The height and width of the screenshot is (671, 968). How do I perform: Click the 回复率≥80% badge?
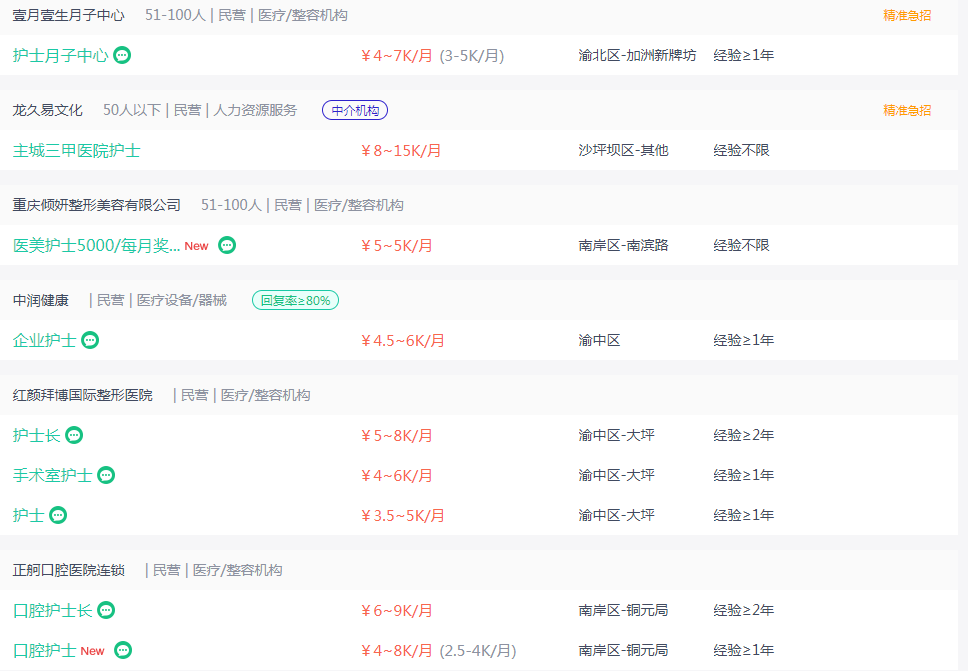[295, 301]
